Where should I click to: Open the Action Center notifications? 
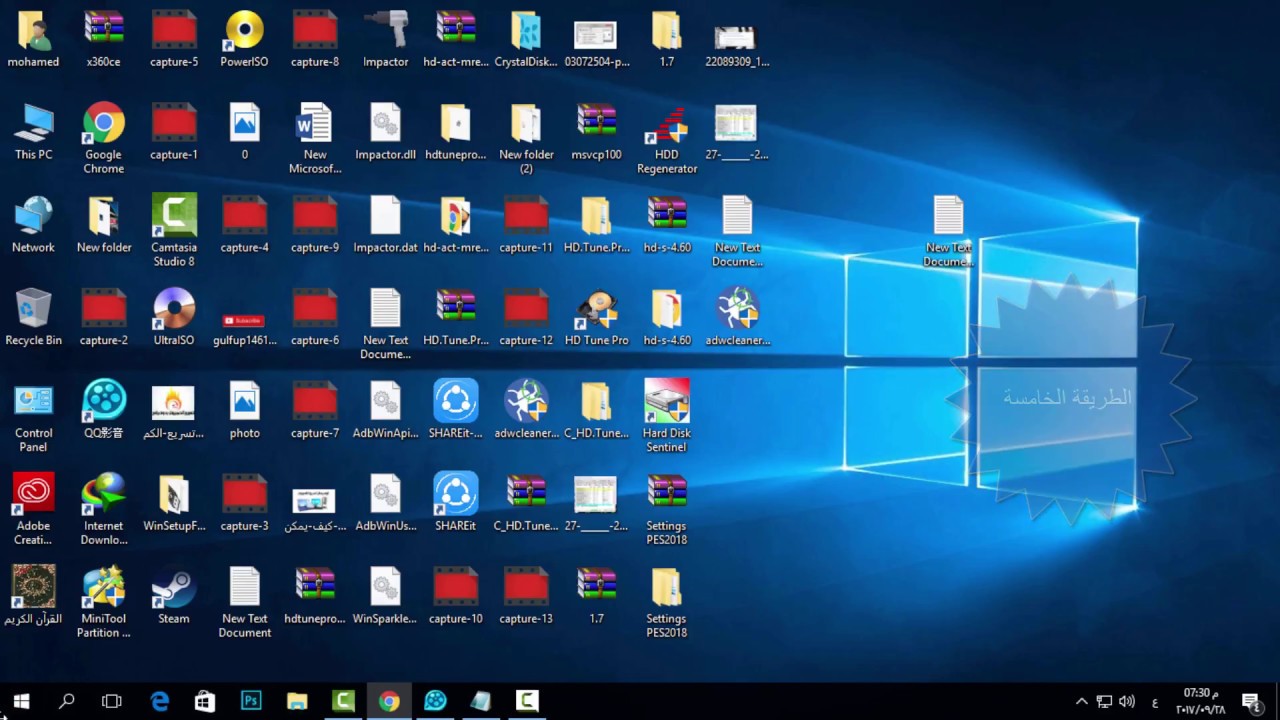(1250, 701)
